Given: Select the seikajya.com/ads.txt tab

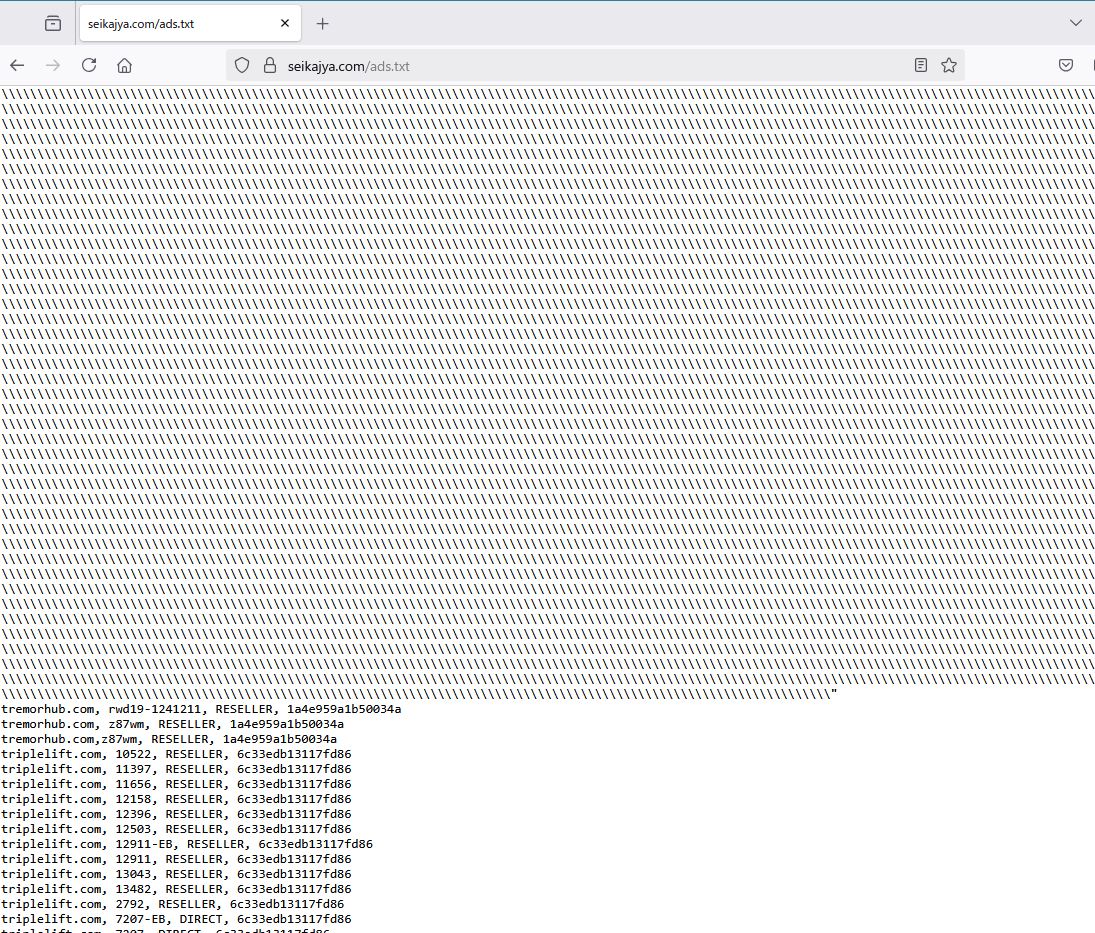Looking at the screenshot, I should click(190, 24).
